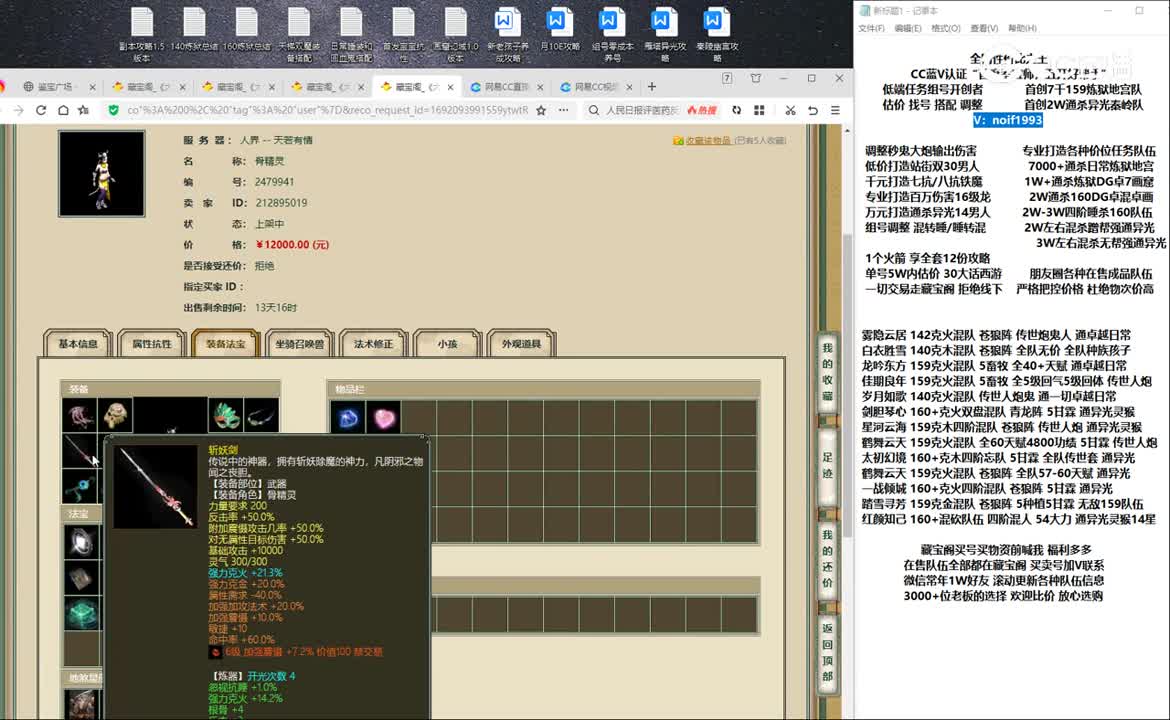Click the seller ID 212895019
The width and height of the screenshot is (1170, 720).
pyautogui.click(x=281, y=203)
